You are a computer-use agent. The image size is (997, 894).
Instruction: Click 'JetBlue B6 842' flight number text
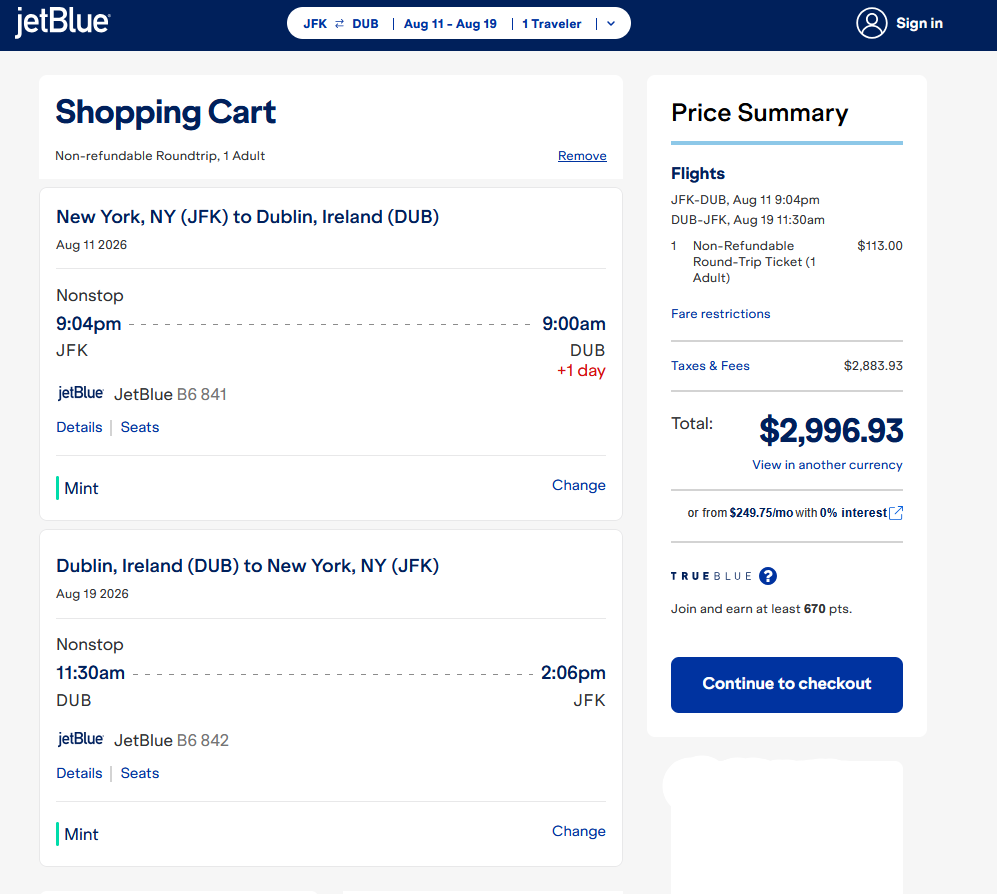171,740
